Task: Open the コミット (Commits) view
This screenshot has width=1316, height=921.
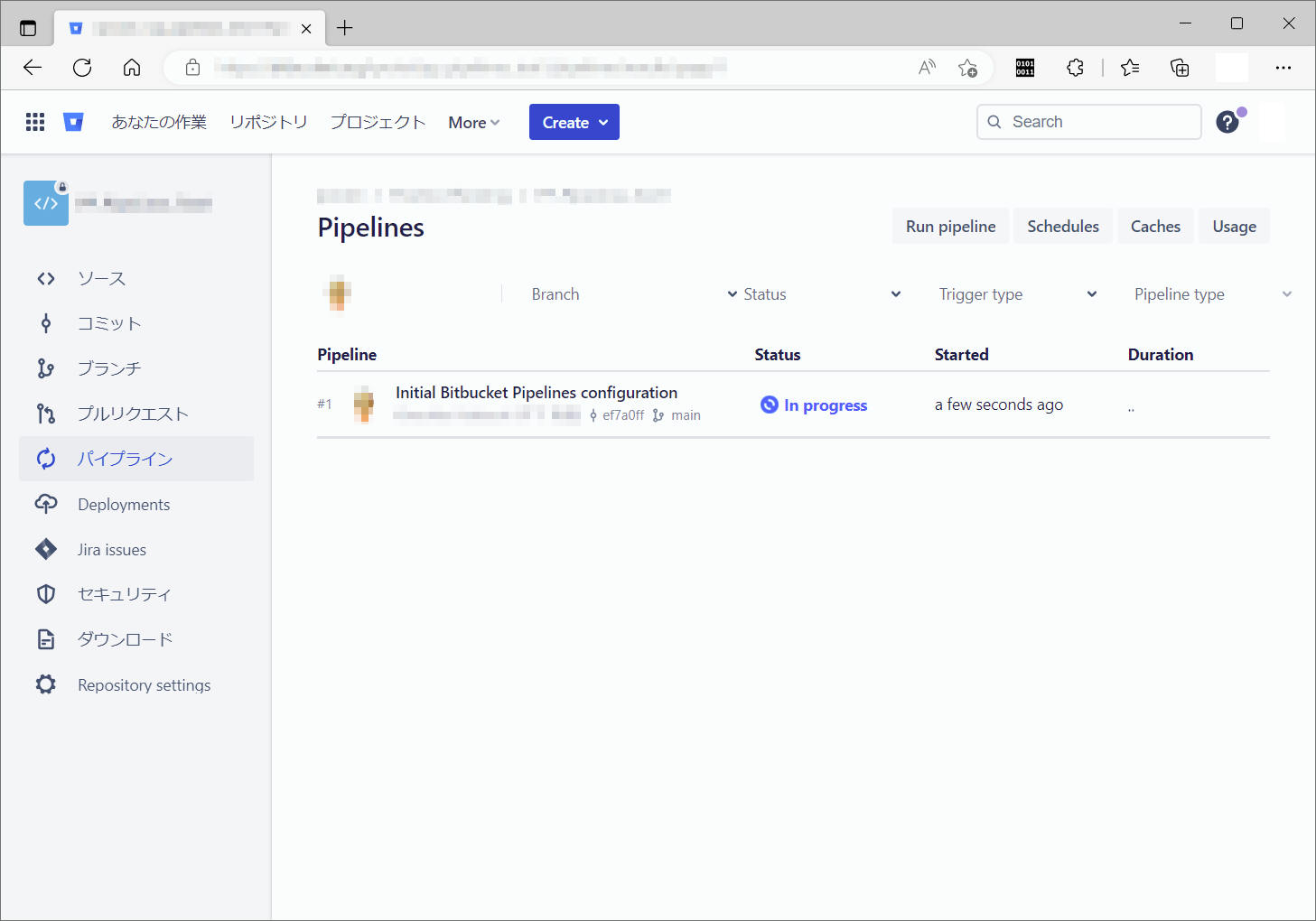Action: point(108,323)
